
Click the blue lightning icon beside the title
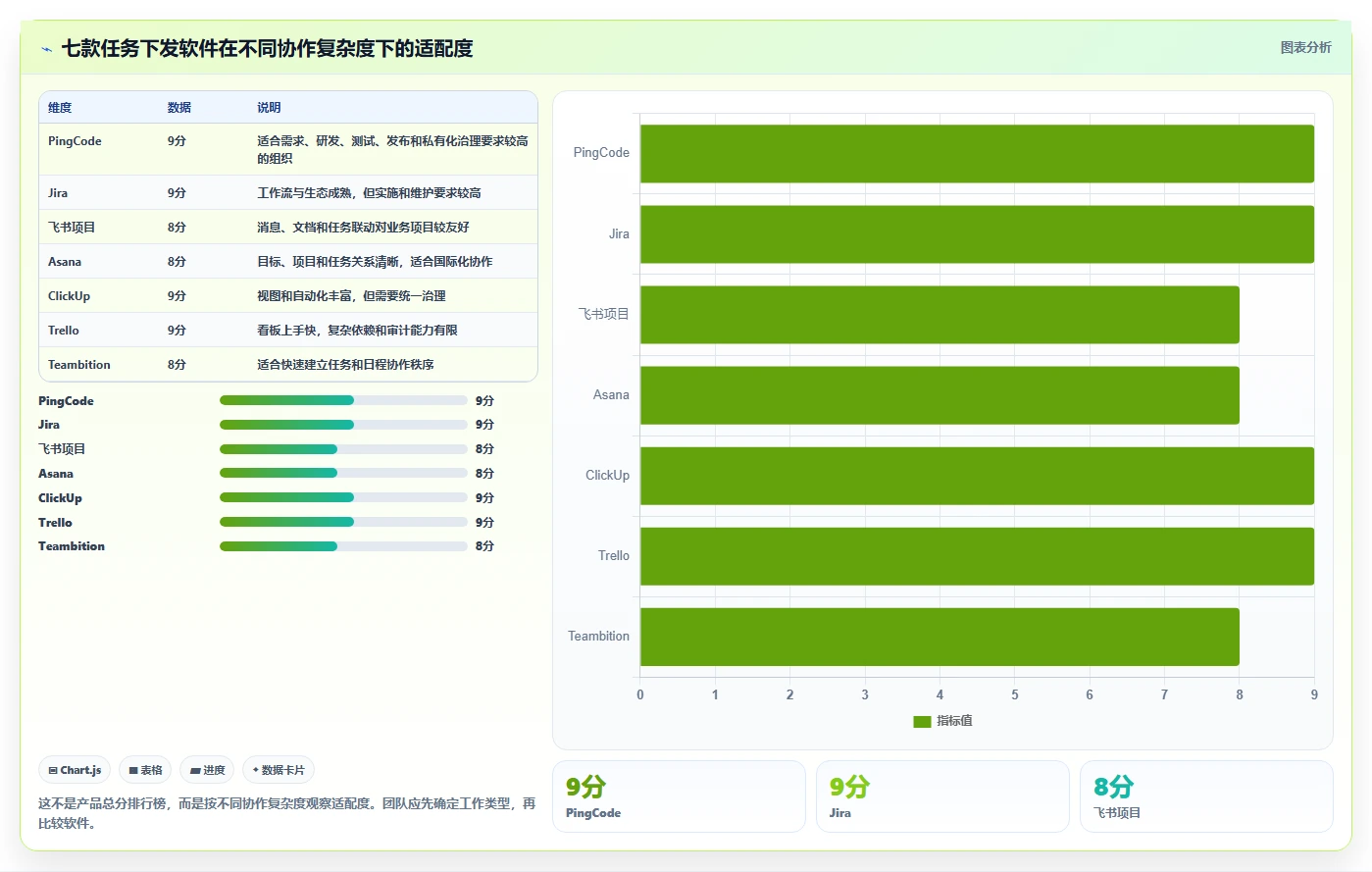point(46,49)
